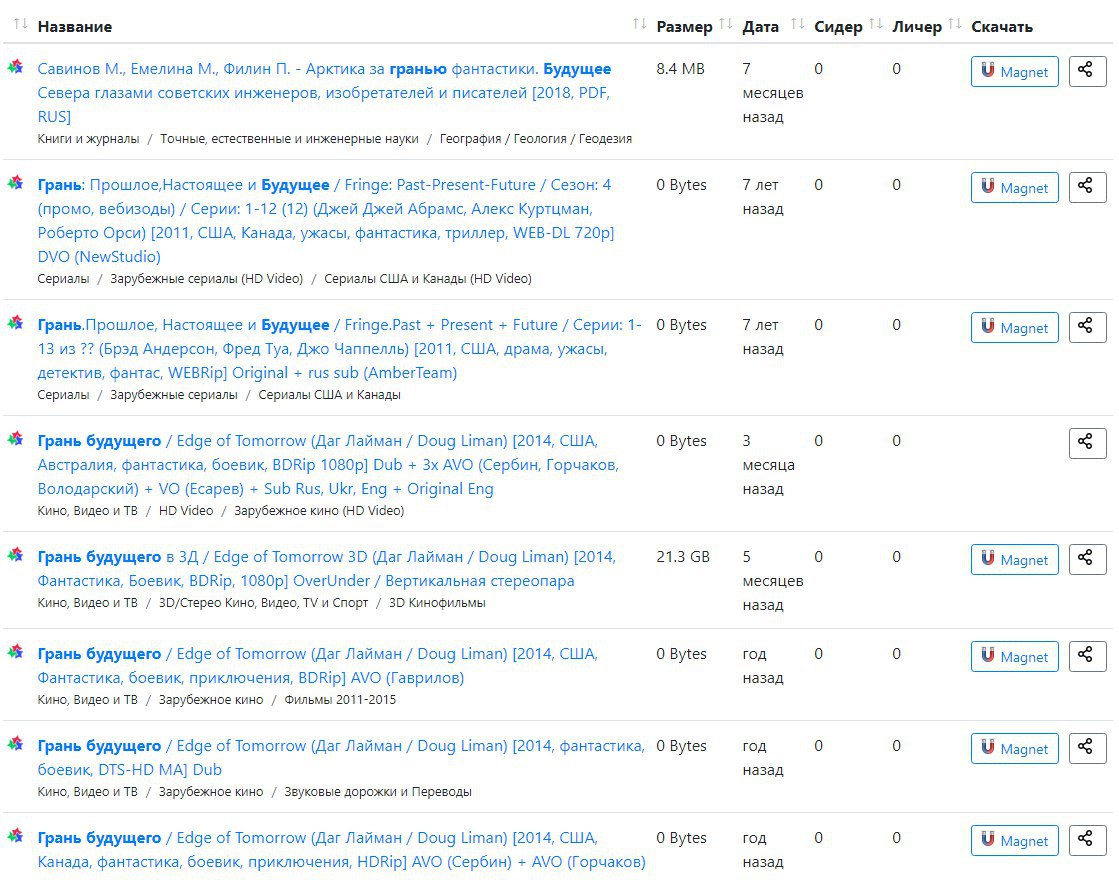Viewport: 1119px width, 880px height.
Task: Share Edge of Tomorrow AVO Гаврилов torrent
Action: pyautogui.click(x=1087, y=657)
